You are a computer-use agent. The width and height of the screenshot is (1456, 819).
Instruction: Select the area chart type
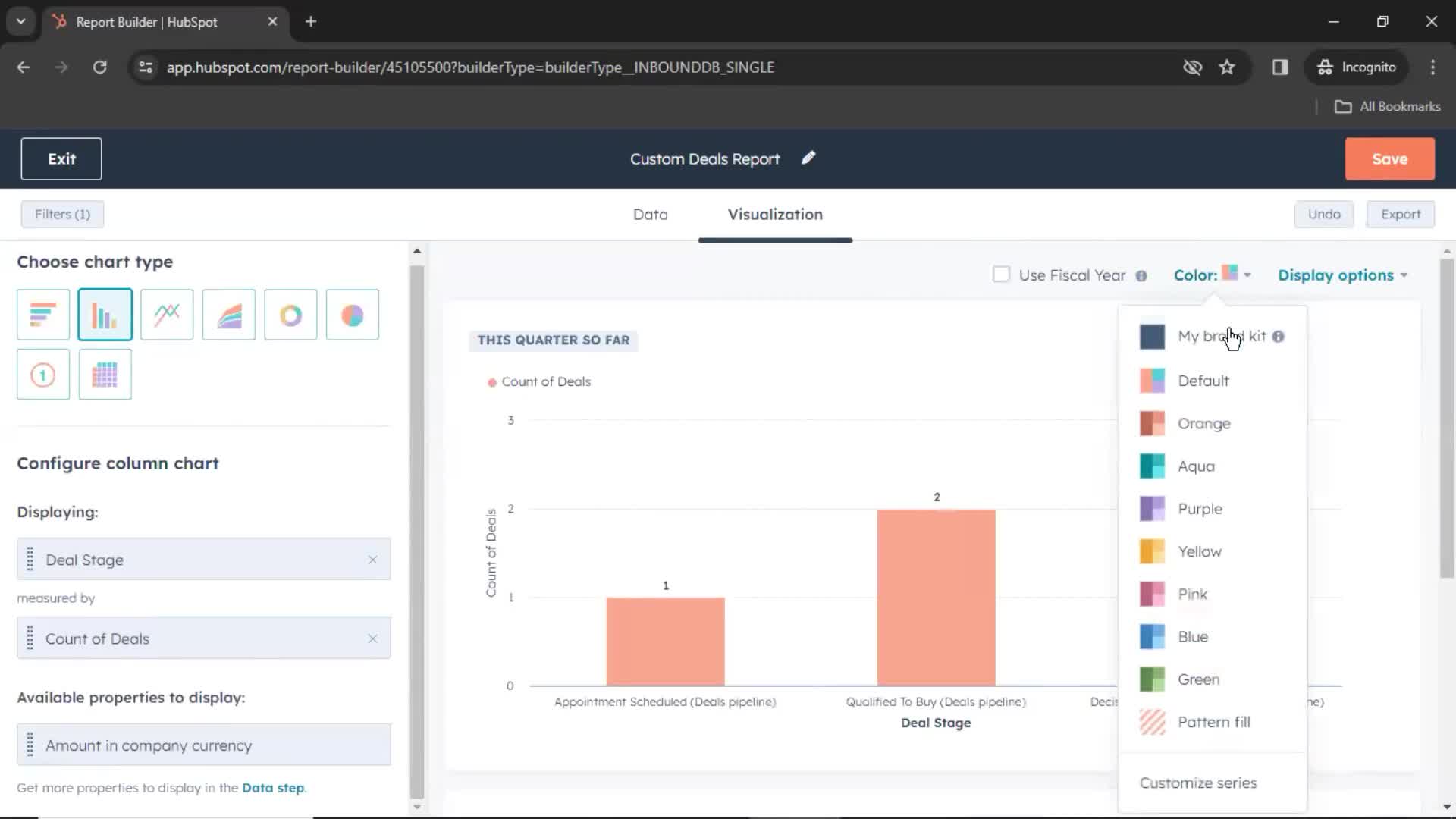[x=229, y=315]
